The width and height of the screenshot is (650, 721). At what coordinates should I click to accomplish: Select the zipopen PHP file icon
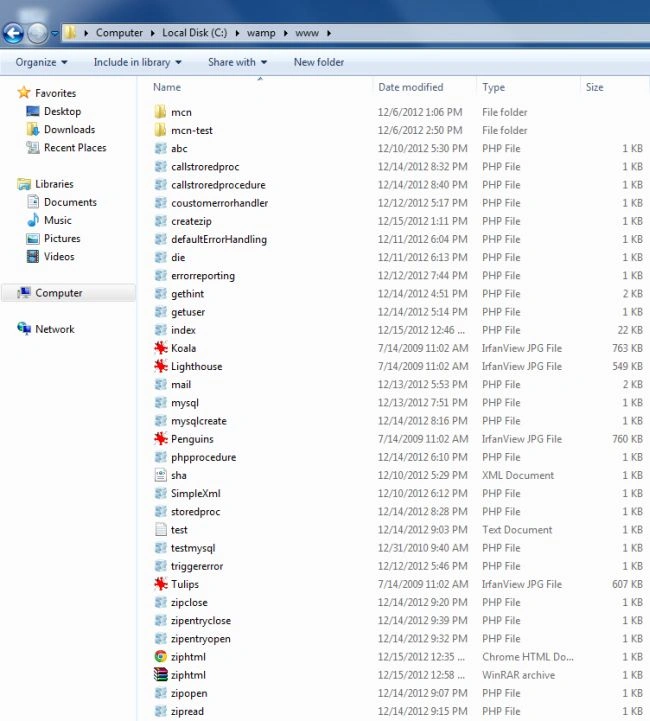[x=160, y=693]
